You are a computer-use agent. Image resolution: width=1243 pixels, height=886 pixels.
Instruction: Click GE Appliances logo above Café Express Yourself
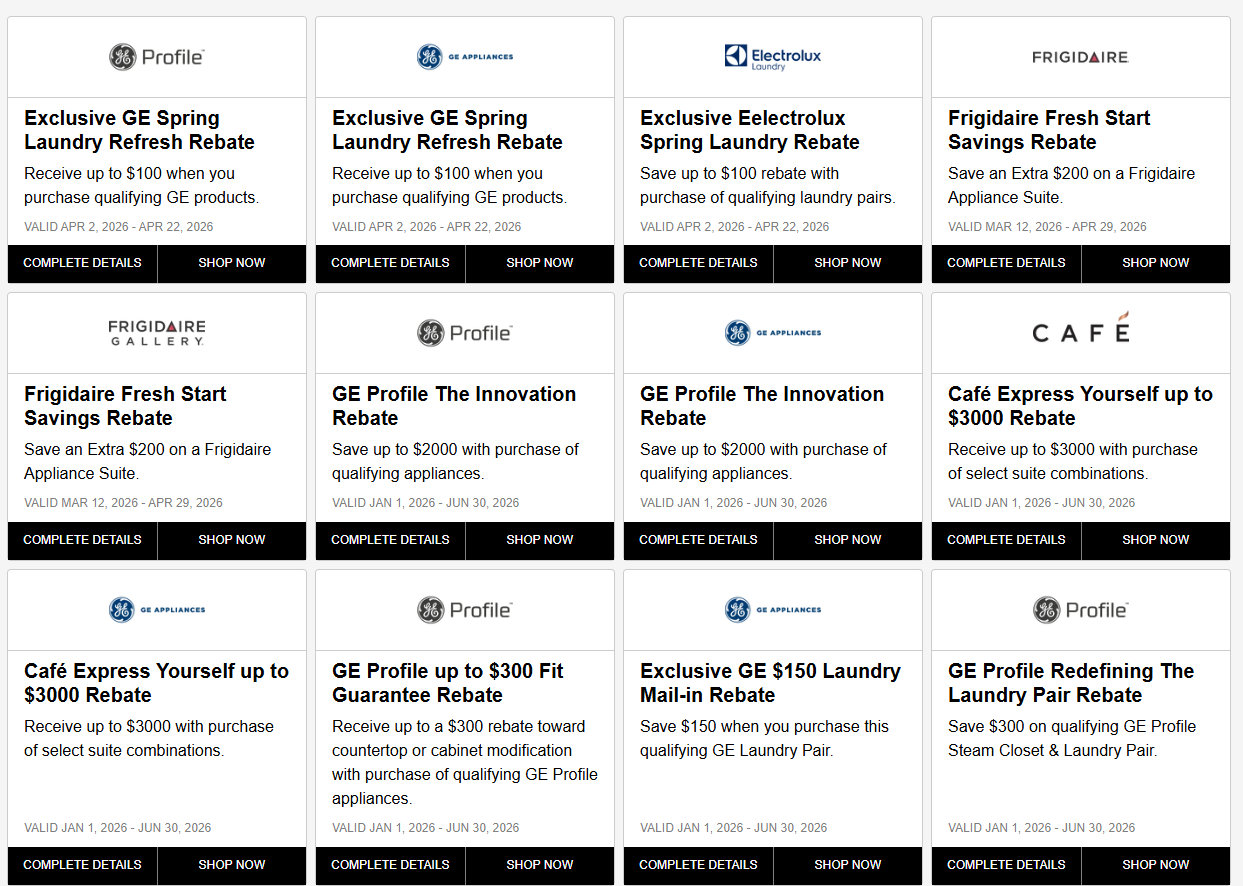click(156, 609)
